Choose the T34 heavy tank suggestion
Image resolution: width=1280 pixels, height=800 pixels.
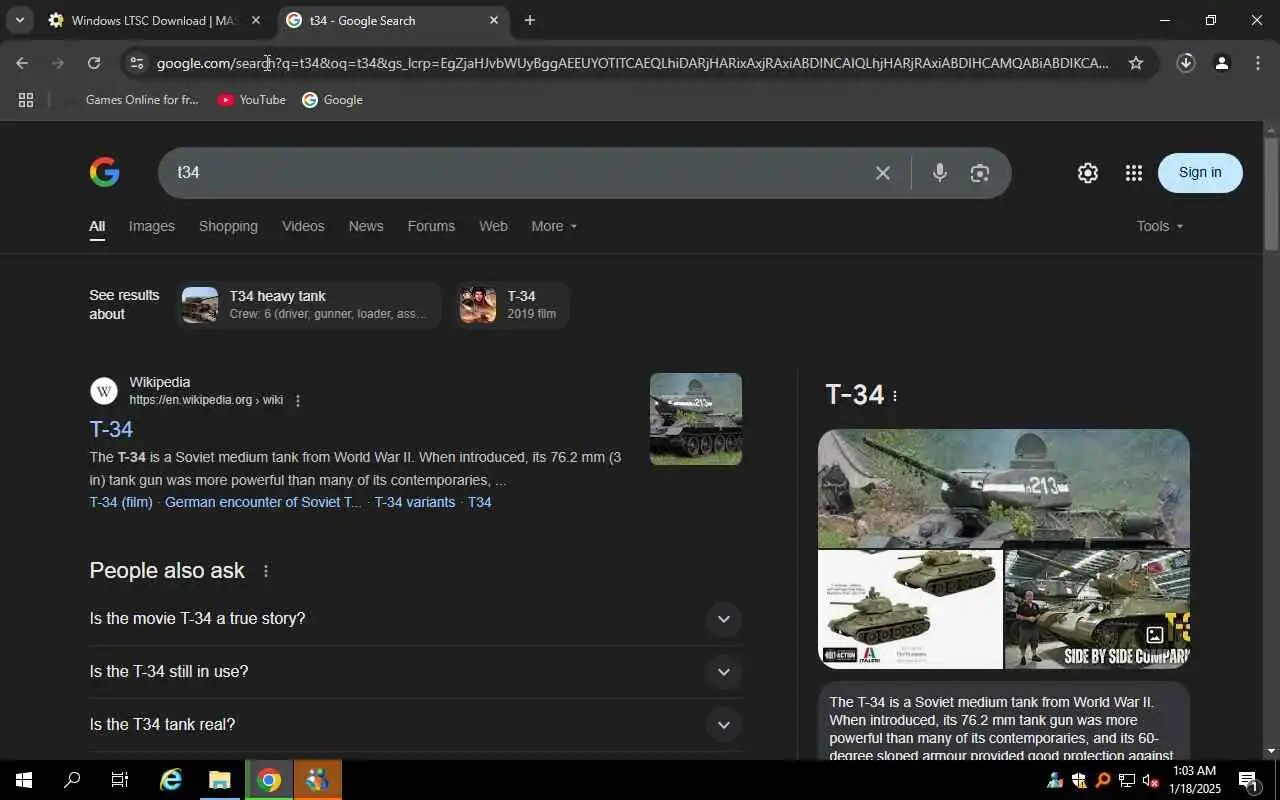[x=309, y=305]
